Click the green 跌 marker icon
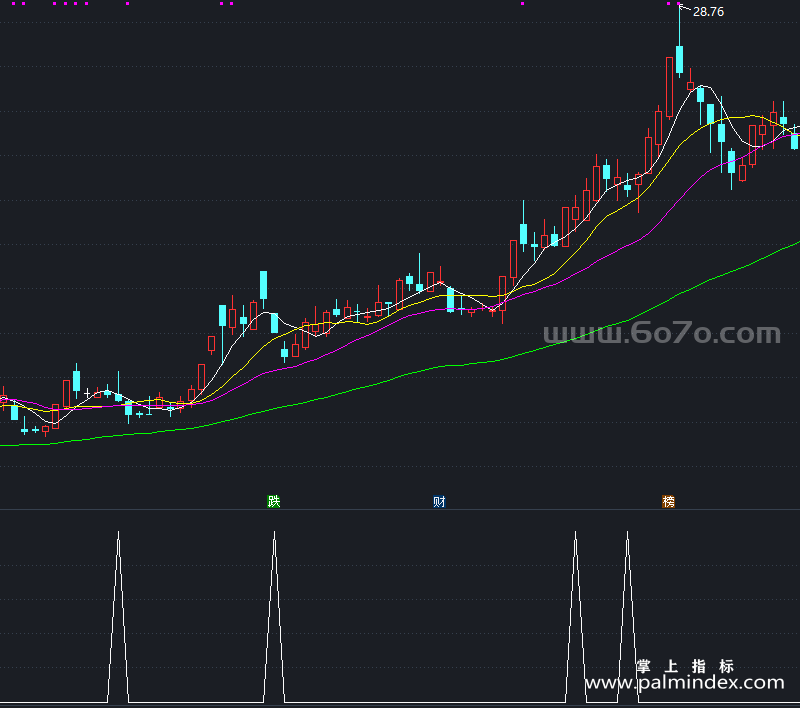 (x=274, y=501)
